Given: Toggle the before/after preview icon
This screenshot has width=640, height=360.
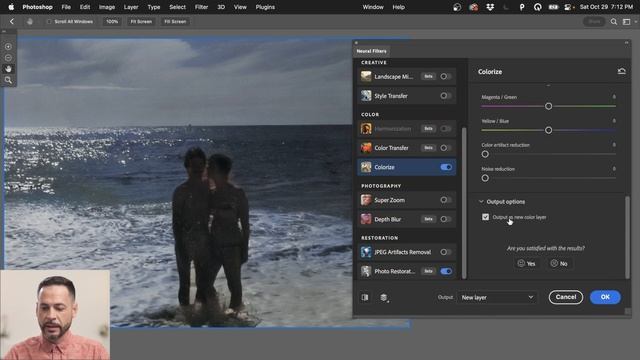Looking at the screenshot, I should click(365, 298).
